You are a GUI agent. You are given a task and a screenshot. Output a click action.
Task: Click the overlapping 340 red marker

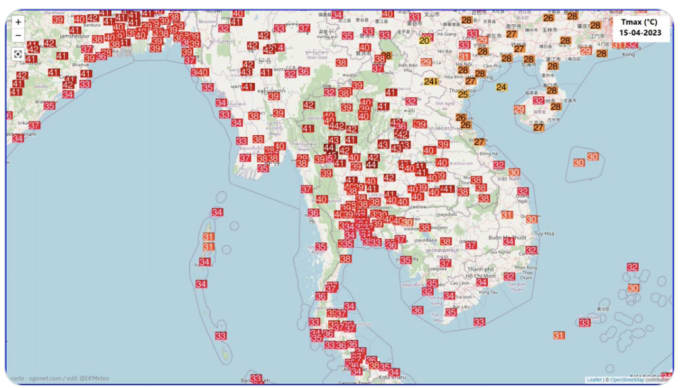[200, 73]
